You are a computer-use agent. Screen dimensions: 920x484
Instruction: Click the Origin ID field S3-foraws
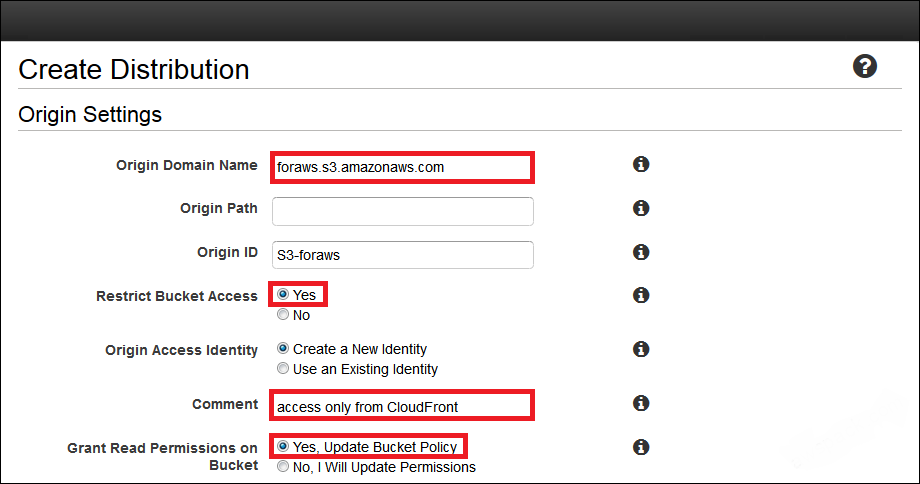point(402,255)
